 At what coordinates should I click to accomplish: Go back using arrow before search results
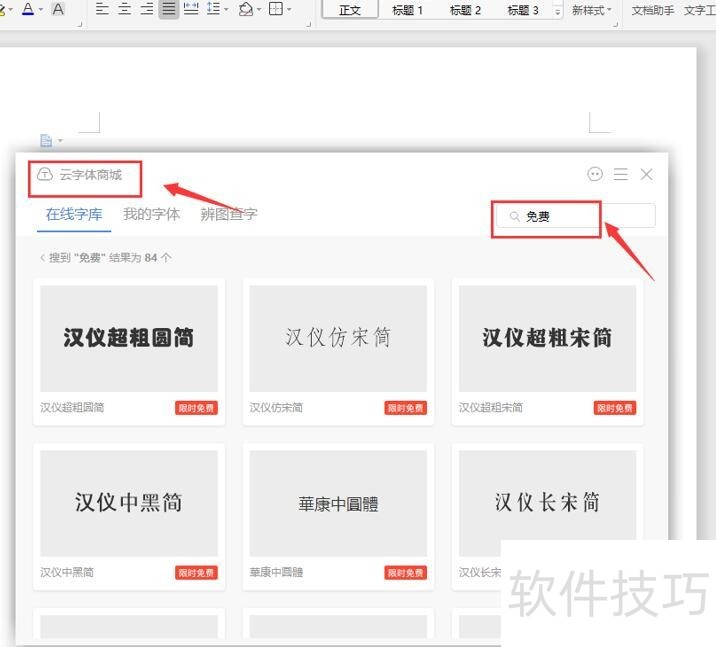tap(42, 258)
